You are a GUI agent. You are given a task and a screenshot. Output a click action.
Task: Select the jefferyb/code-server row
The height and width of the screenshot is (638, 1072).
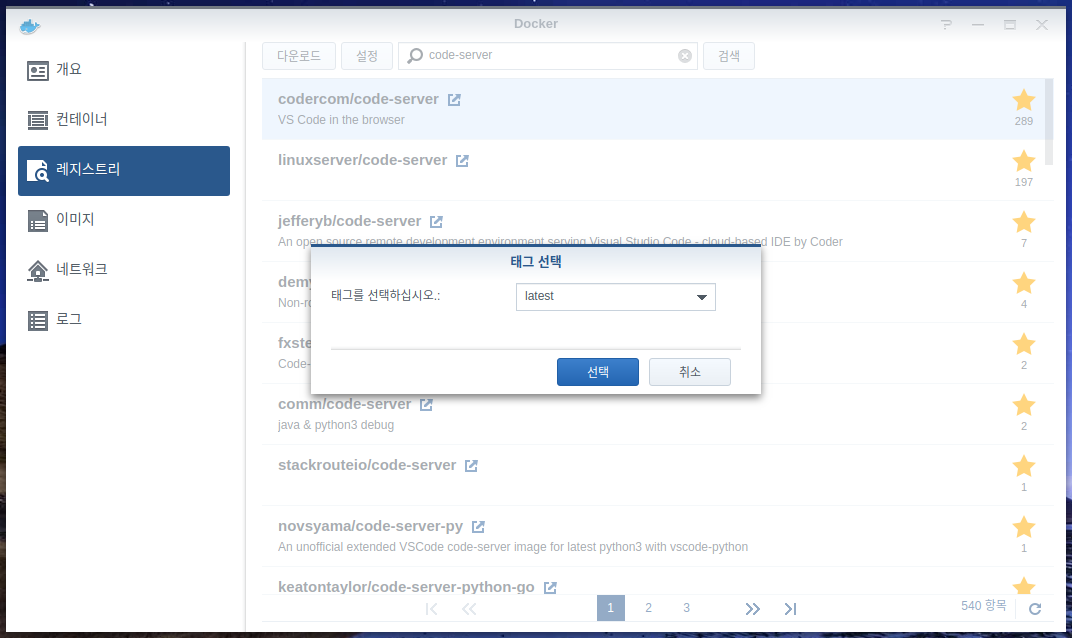[654, 231]
